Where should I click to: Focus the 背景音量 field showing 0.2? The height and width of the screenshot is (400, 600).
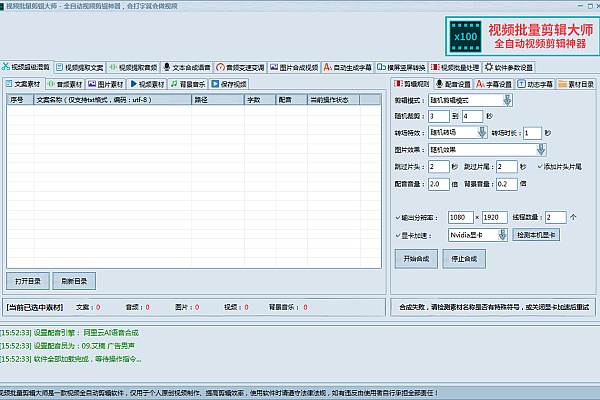(507, 184)
